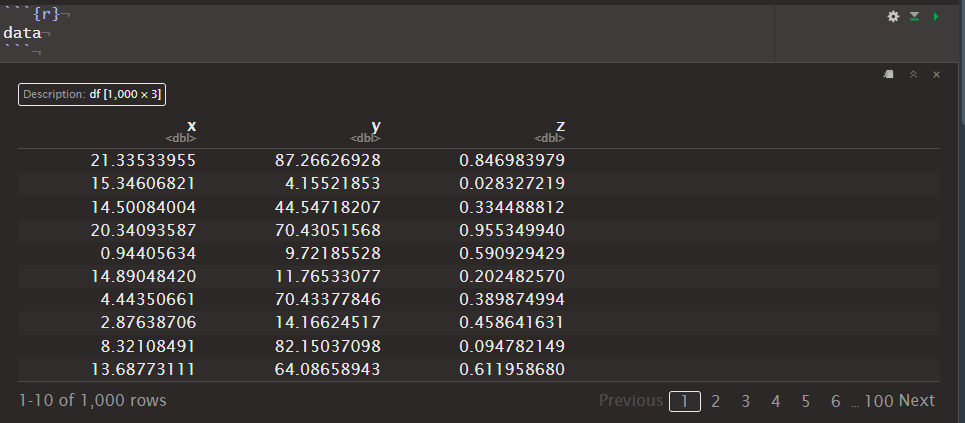
Task: Select cell value 4.15521853
Action: click(332, 183)
